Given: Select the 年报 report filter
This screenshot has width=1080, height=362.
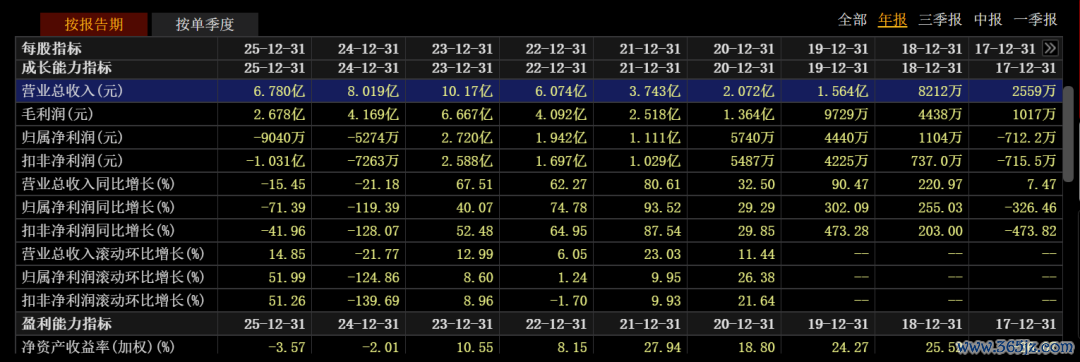Looking at the screenshot, I should (892, 20).
